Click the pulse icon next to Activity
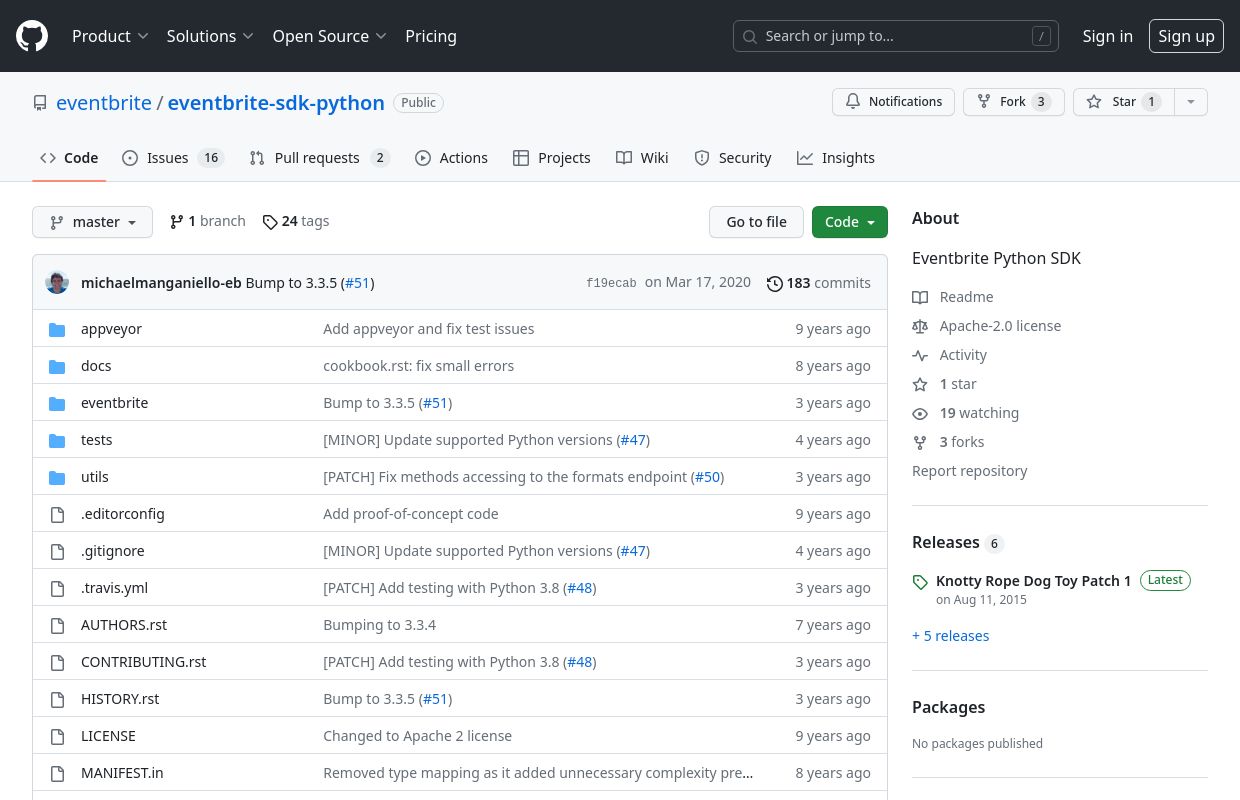The image size is (1240, 800). (920, 355)
